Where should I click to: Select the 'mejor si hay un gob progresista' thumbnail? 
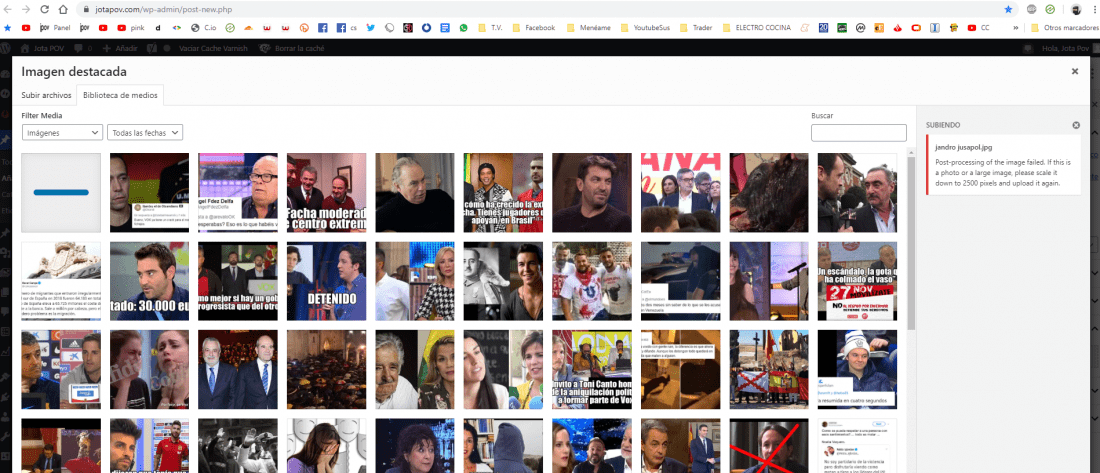pos(238,281)
